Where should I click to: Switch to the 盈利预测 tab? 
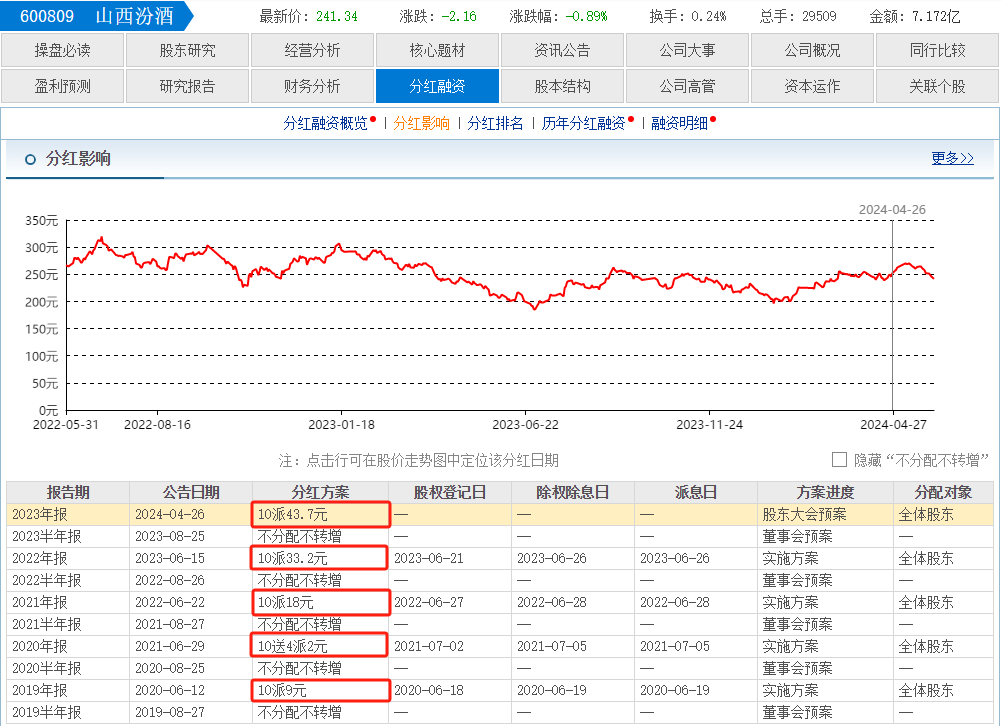click(62, 86)
